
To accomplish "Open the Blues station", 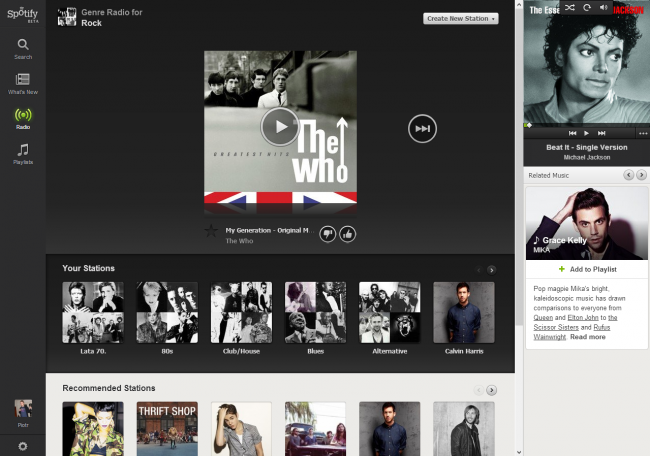I will pos(315,313).
